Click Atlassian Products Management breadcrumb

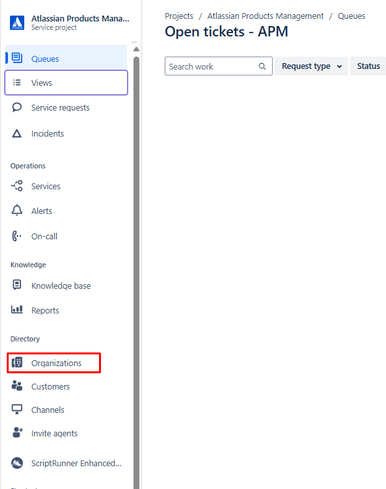pos(265,16)
